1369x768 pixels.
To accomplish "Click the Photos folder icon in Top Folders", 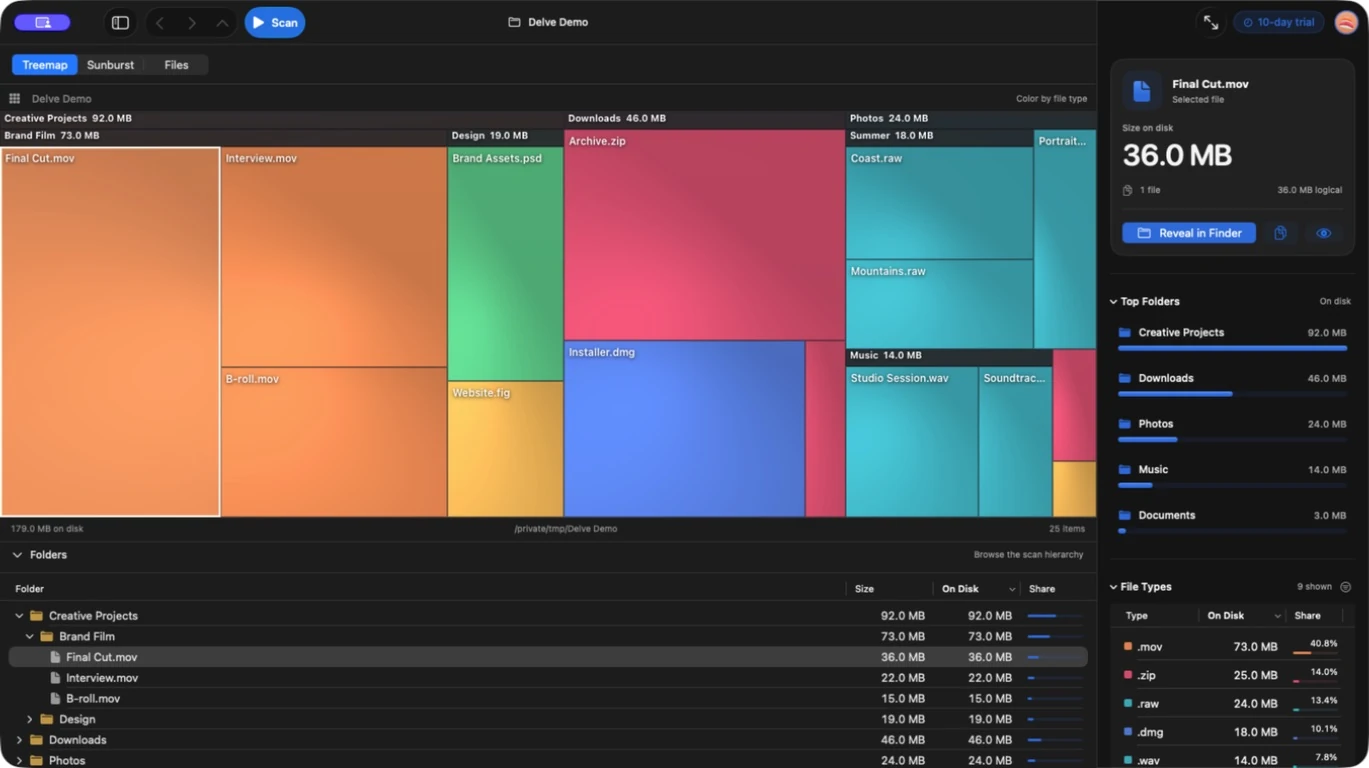I will tap(1125, 424).
